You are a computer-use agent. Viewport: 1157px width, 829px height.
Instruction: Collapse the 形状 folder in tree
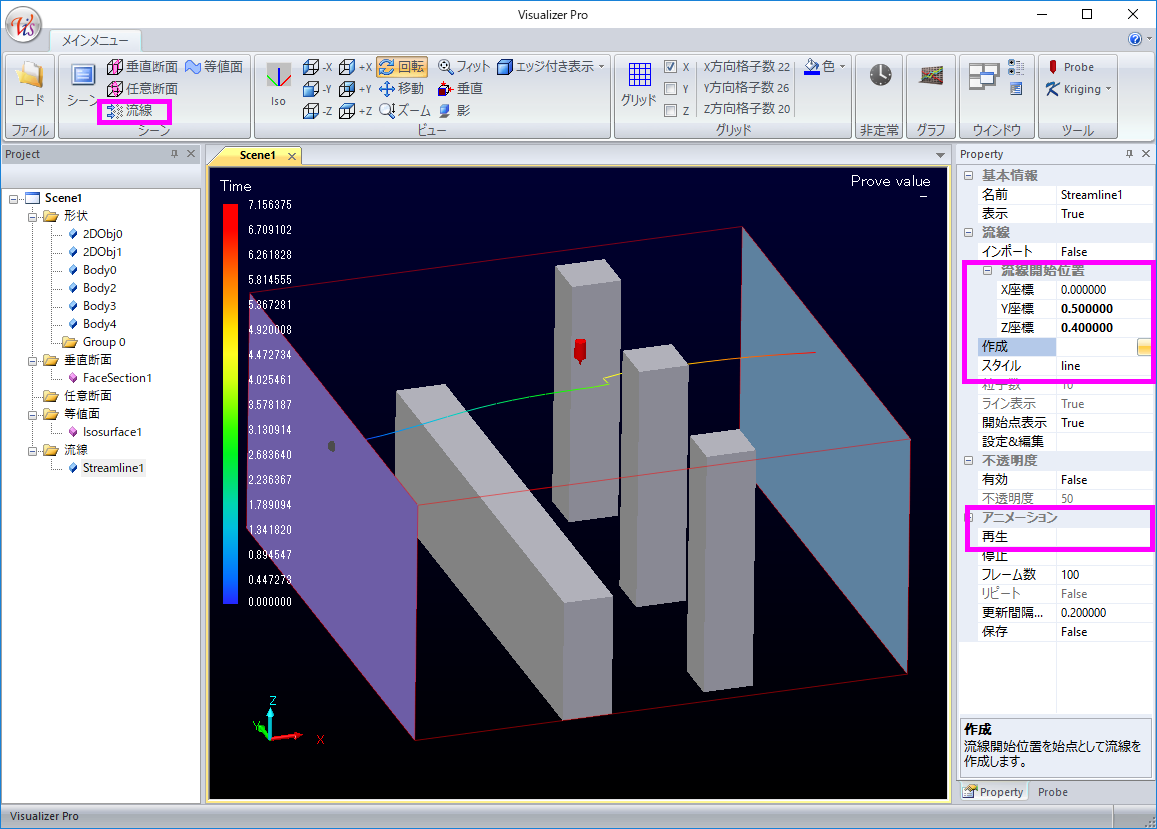click(33, 216)
